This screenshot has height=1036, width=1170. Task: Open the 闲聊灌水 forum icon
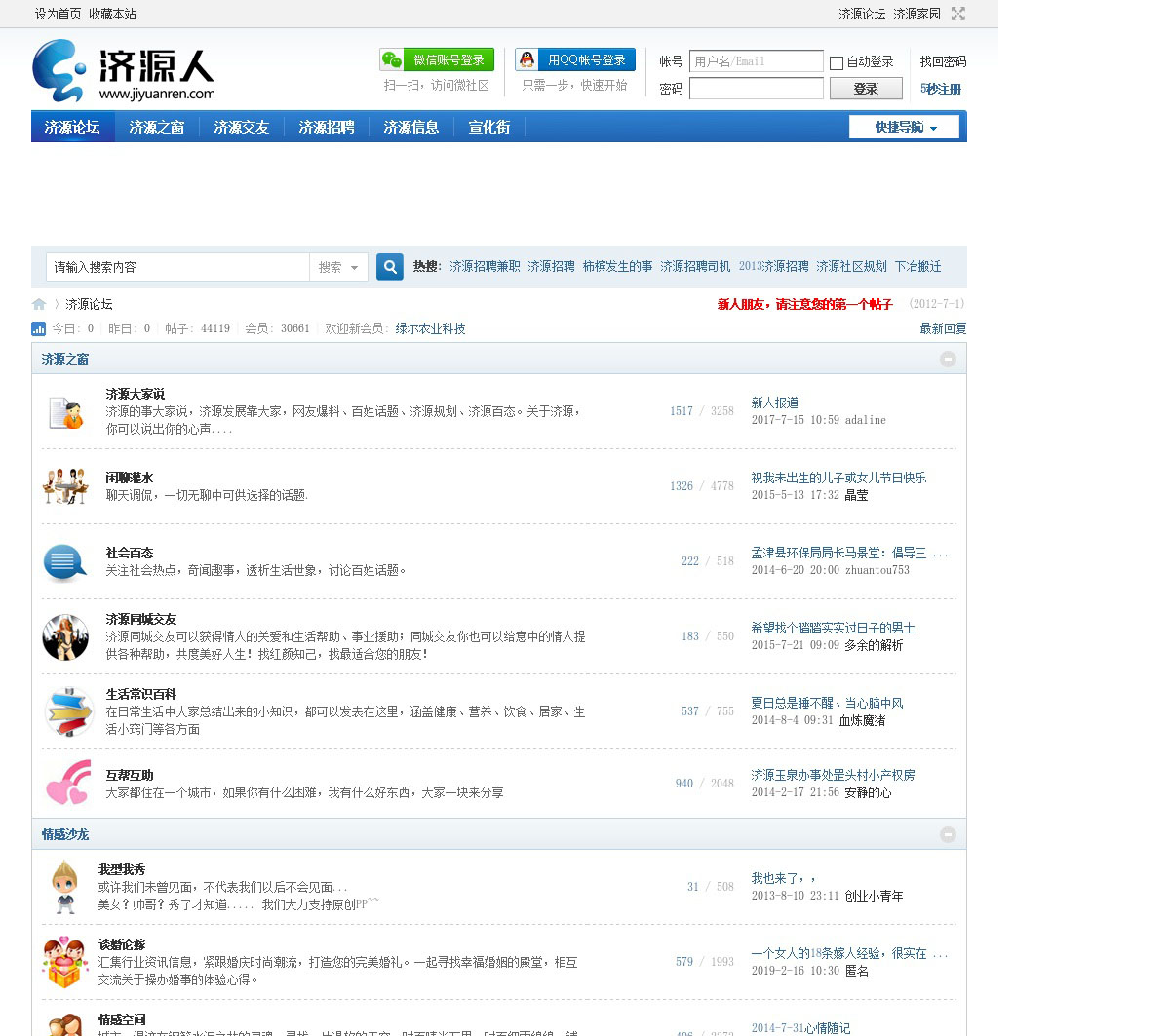pos(65,486)
